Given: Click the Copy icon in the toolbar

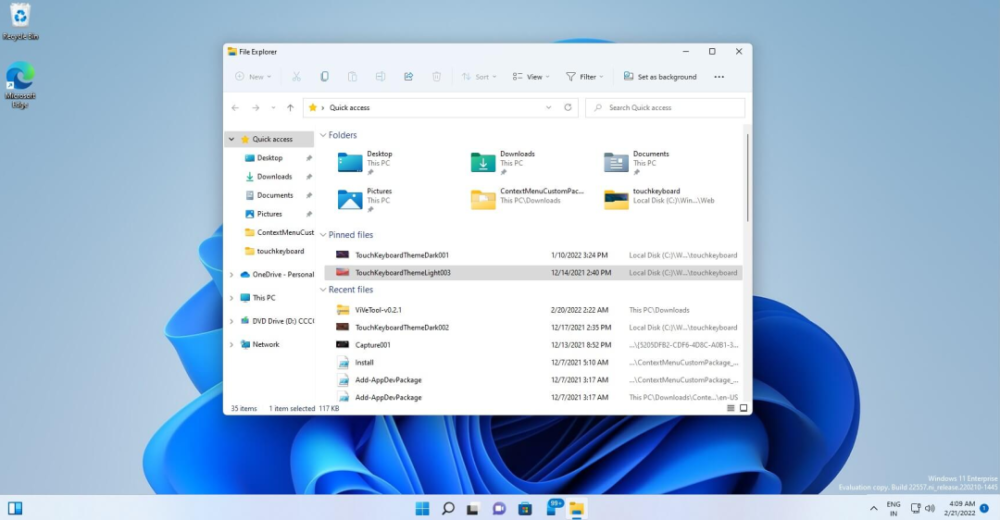Looking at the screenshot, I should point(325,77).
